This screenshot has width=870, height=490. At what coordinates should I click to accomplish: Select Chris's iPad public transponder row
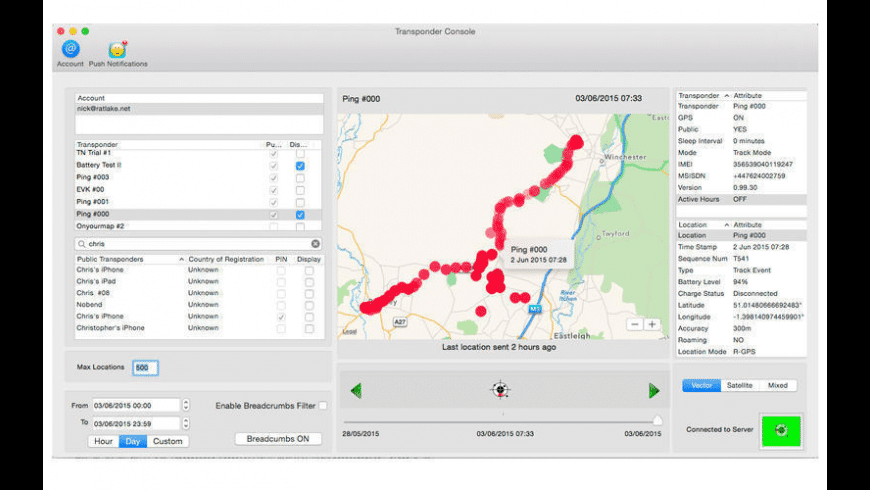pos(199,281)
